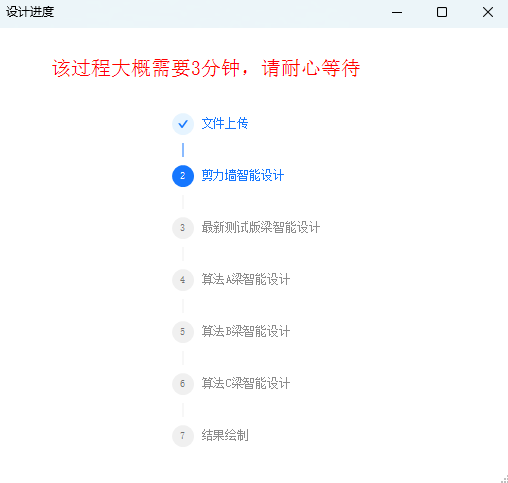Viewport: 508px width, 483px height.
Task: Select the 最新测试版梁智能设计 step label
Action: tap(261, 228)
